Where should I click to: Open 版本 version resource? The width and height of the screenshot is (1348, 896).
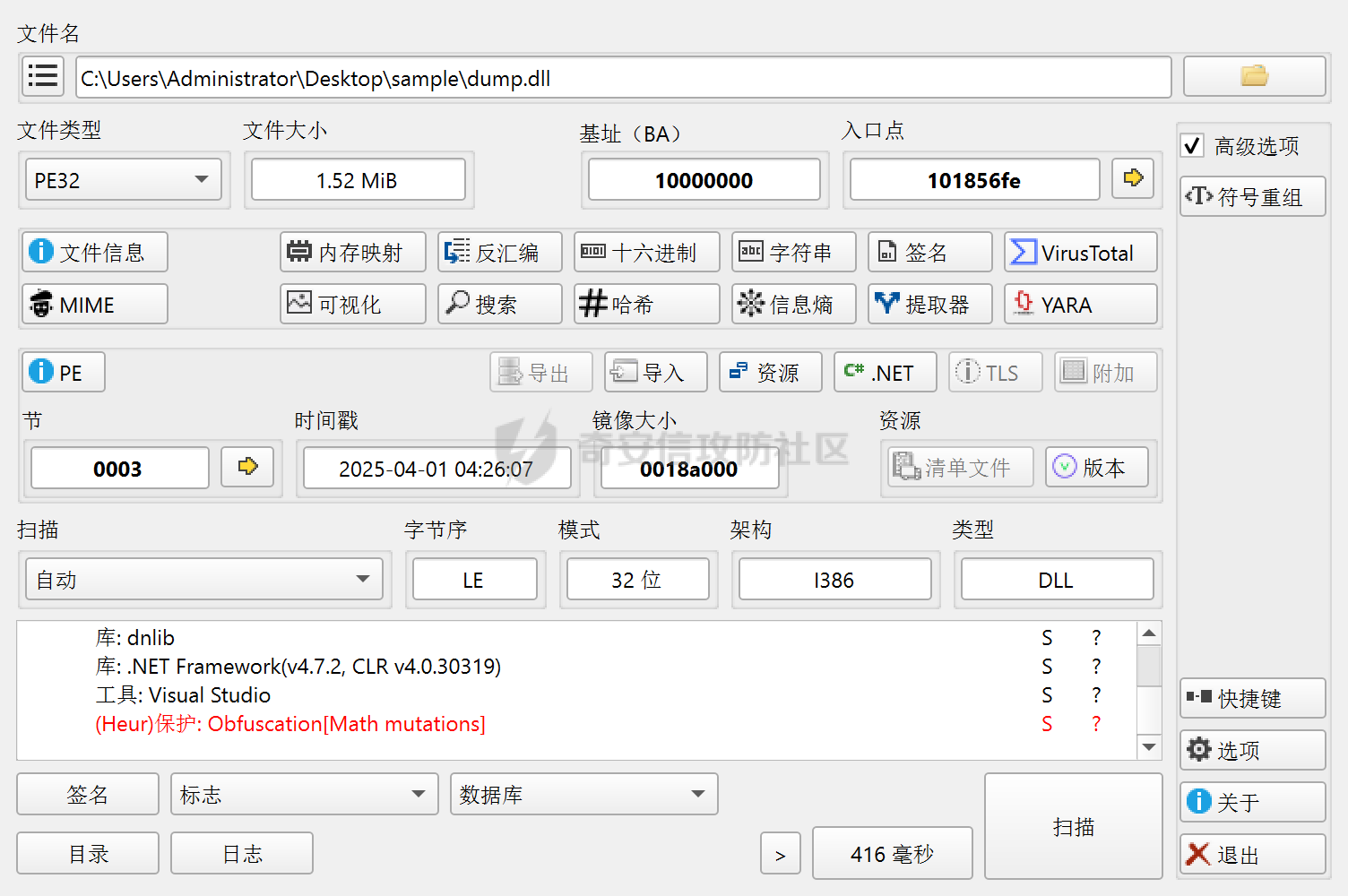click(1097, 467)
